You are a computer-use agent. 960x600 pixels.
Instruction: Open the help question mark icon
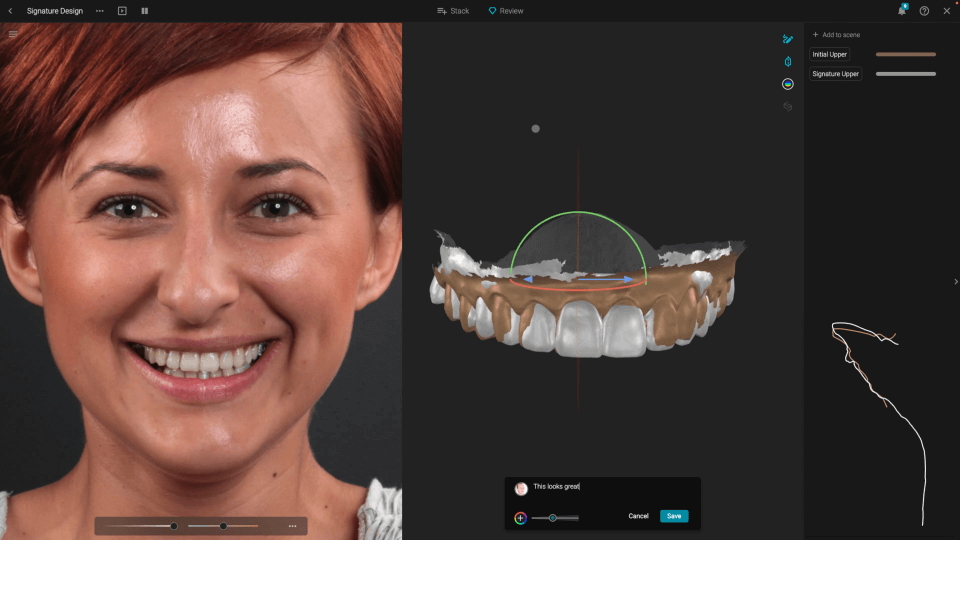click(x=924, y=11)
